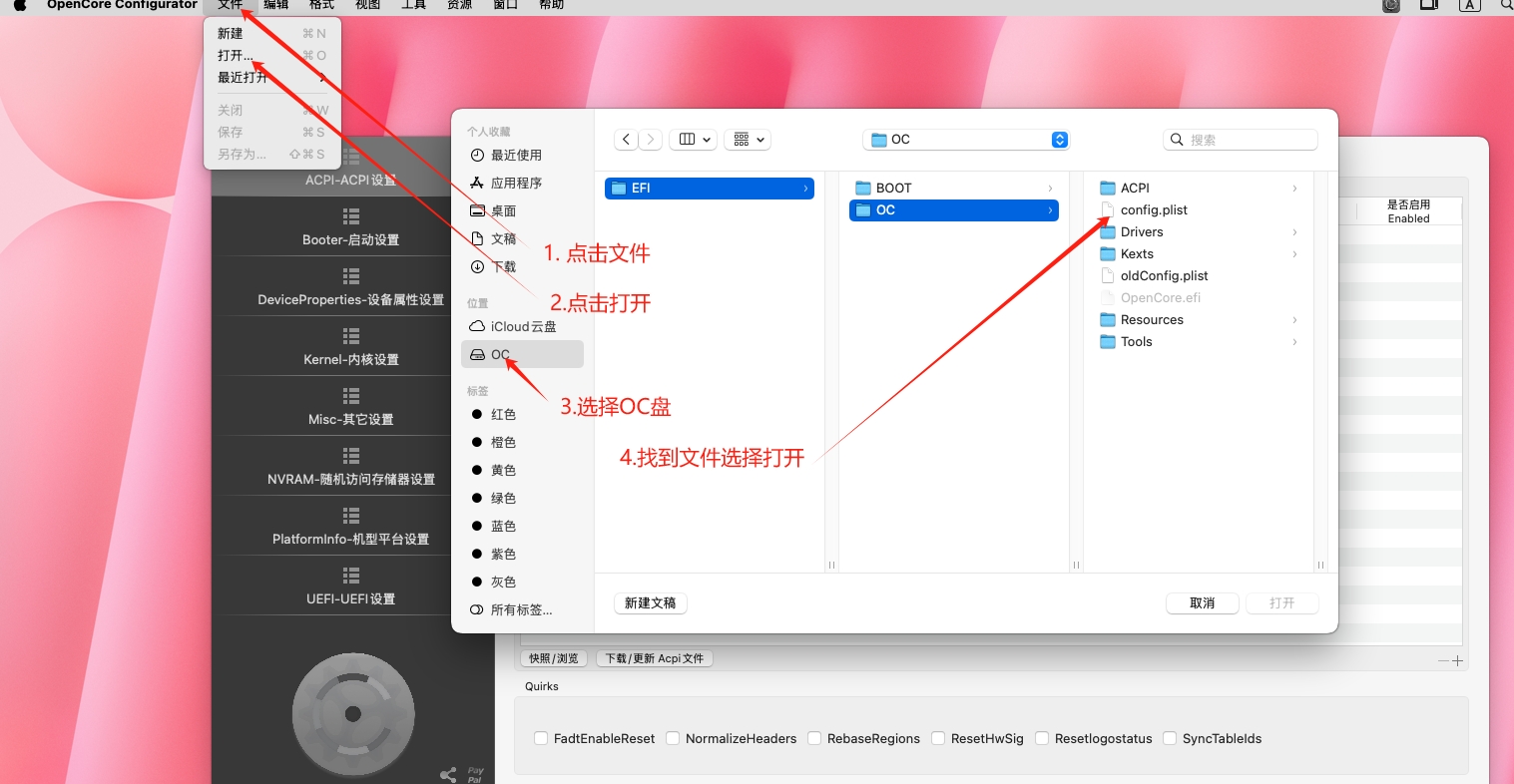Click the minus icon below the ACPI table
Viewport: 1514px width, 784px height.
pyautogui.click(x=1443, y=660)
